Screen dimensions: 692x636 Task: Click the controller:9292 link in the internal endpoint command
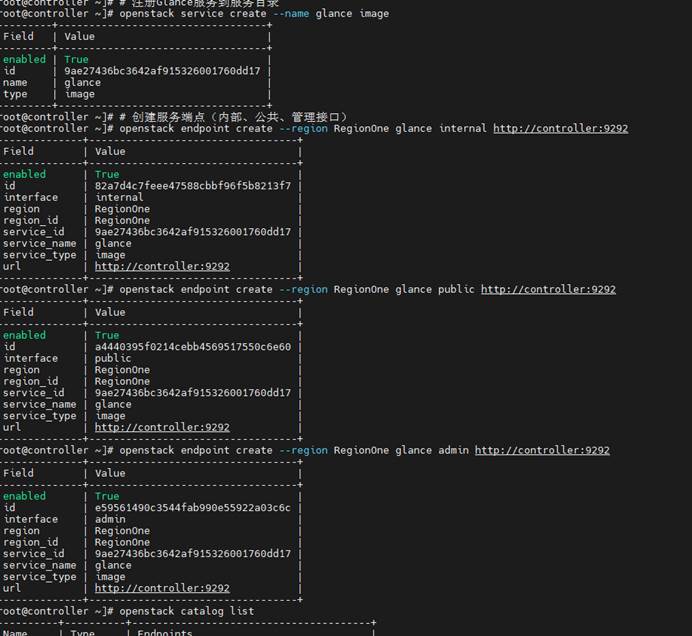pos(560,128)
